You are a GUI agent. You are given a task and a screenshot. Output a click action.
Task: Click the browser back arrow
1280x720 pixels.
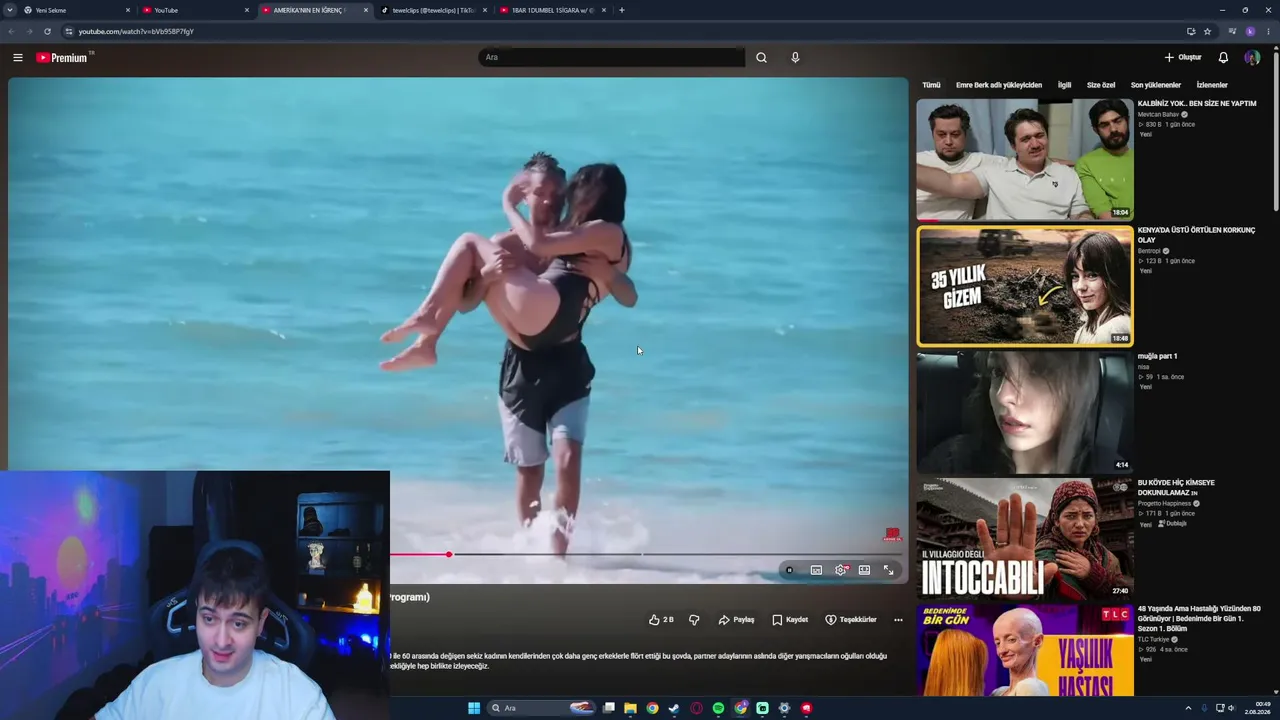(12, 31)
